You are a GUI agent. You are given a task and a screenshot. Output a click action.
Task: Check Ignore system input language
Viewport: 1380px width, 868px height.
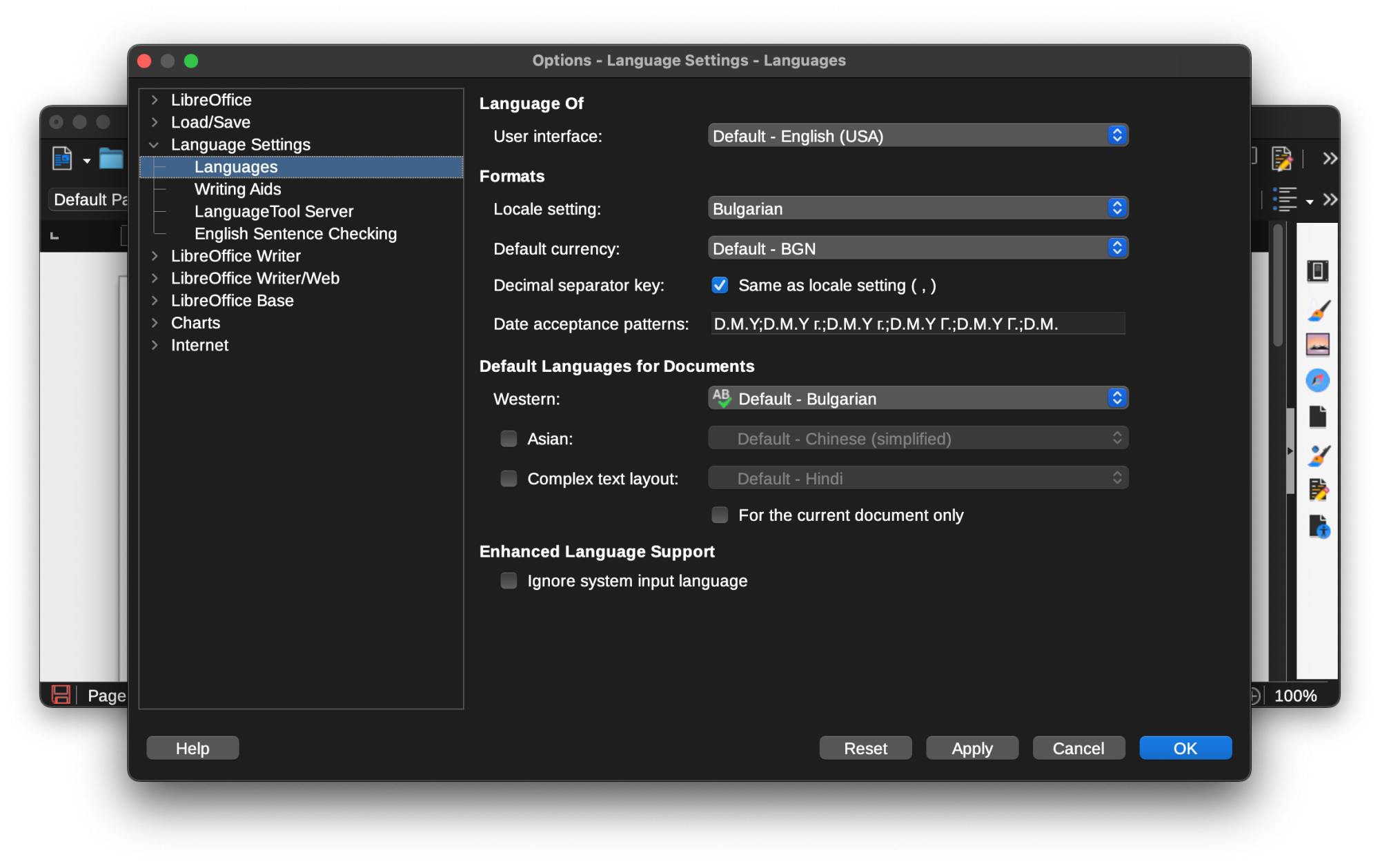(x=509, y=581)
